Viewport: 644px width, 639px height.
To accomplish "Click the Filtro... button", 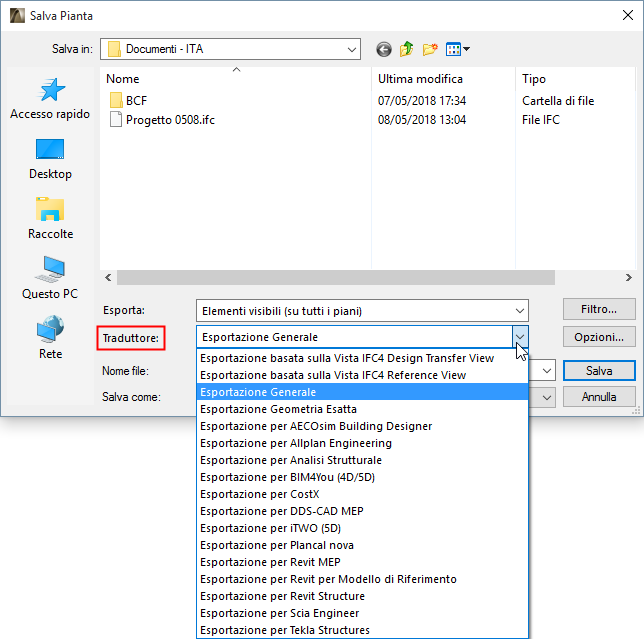I will (x=599, y=309).
